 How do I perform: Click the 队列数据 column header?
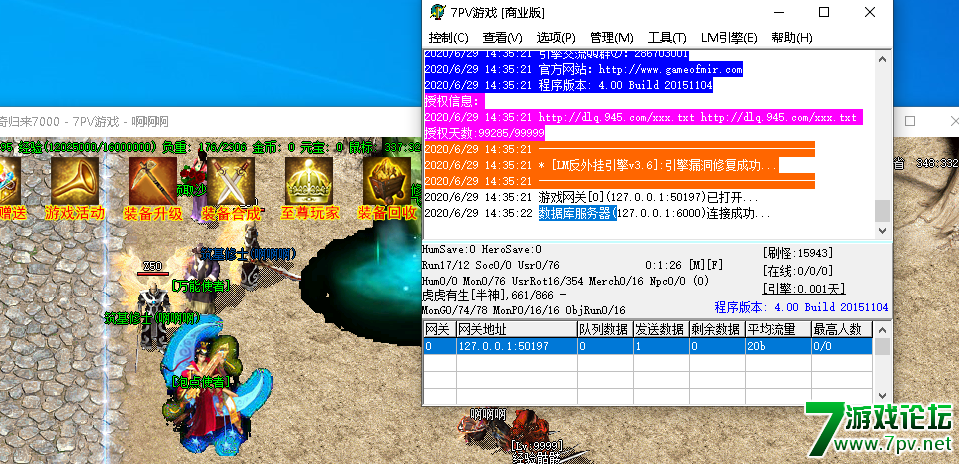[605, 330]
